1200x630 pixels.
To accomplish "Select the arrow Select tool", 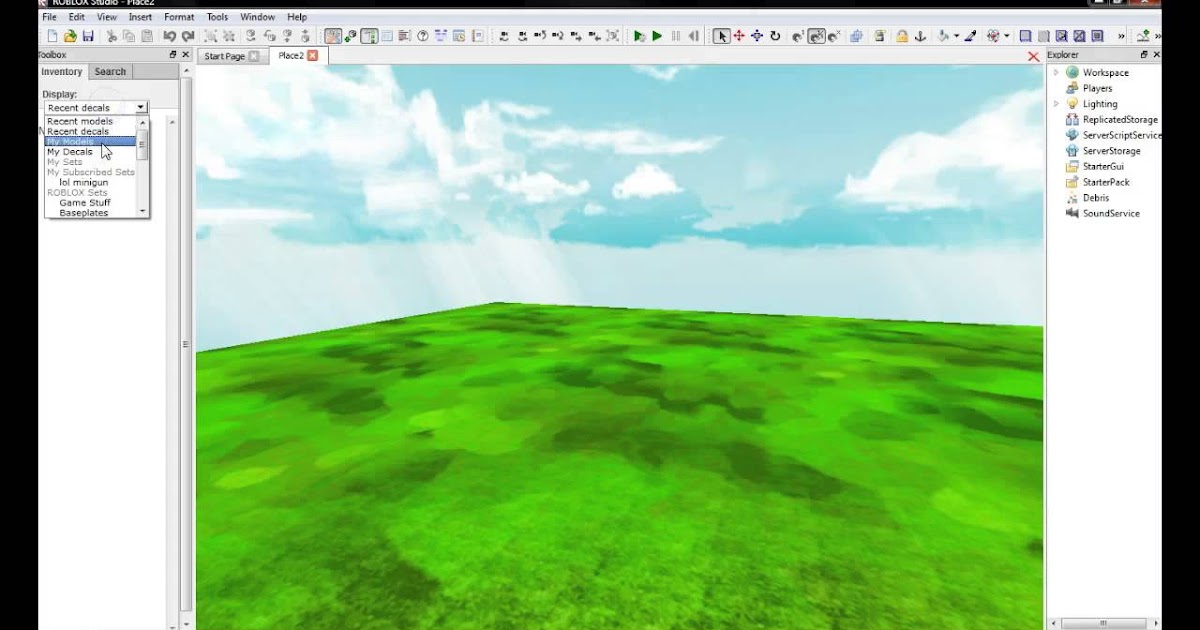I will click(x=721, y=36).
